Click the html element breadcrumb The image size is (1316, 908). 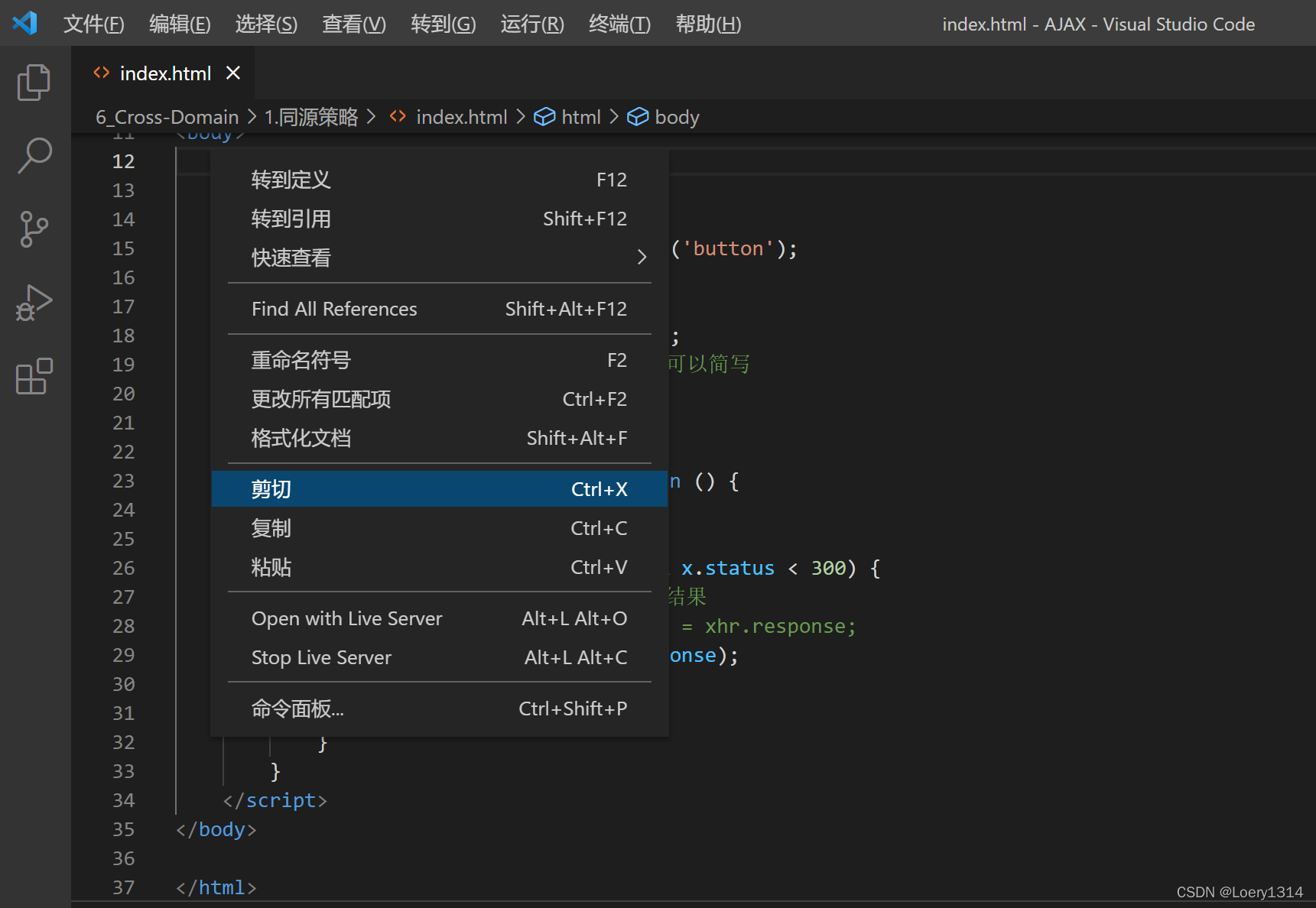click(581, 117)
